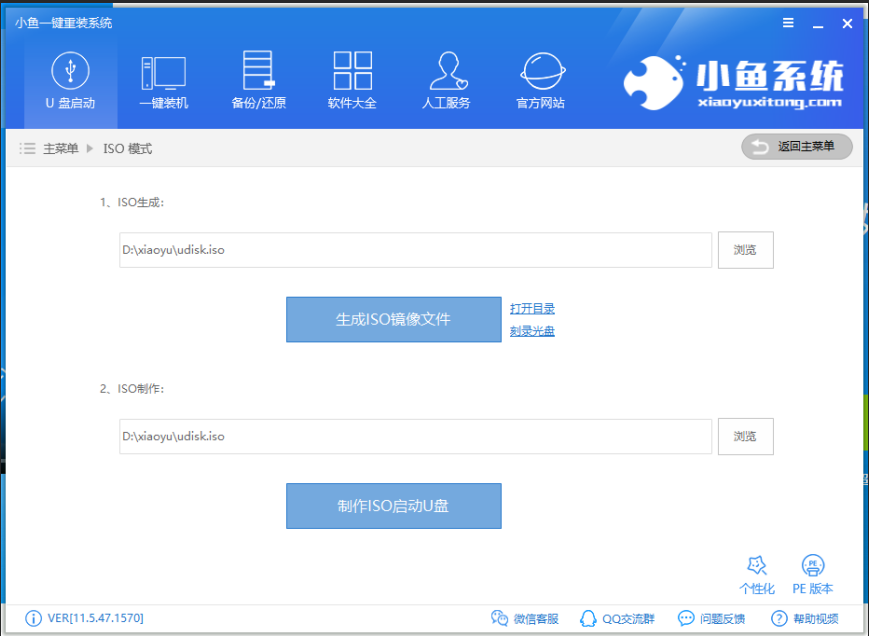869x636 pixels.
Task: Click 制作ISO启动U盘 to create bootable USB
Action: pyautogui.click(x=393, y=506)
